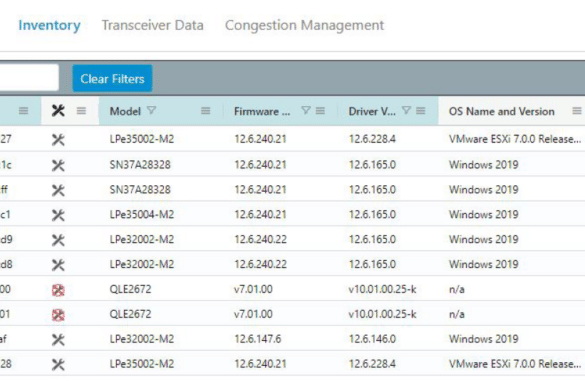Select the LPe35004-M2 model cell
Screen dimensions: 585x390
click(142, 215)
